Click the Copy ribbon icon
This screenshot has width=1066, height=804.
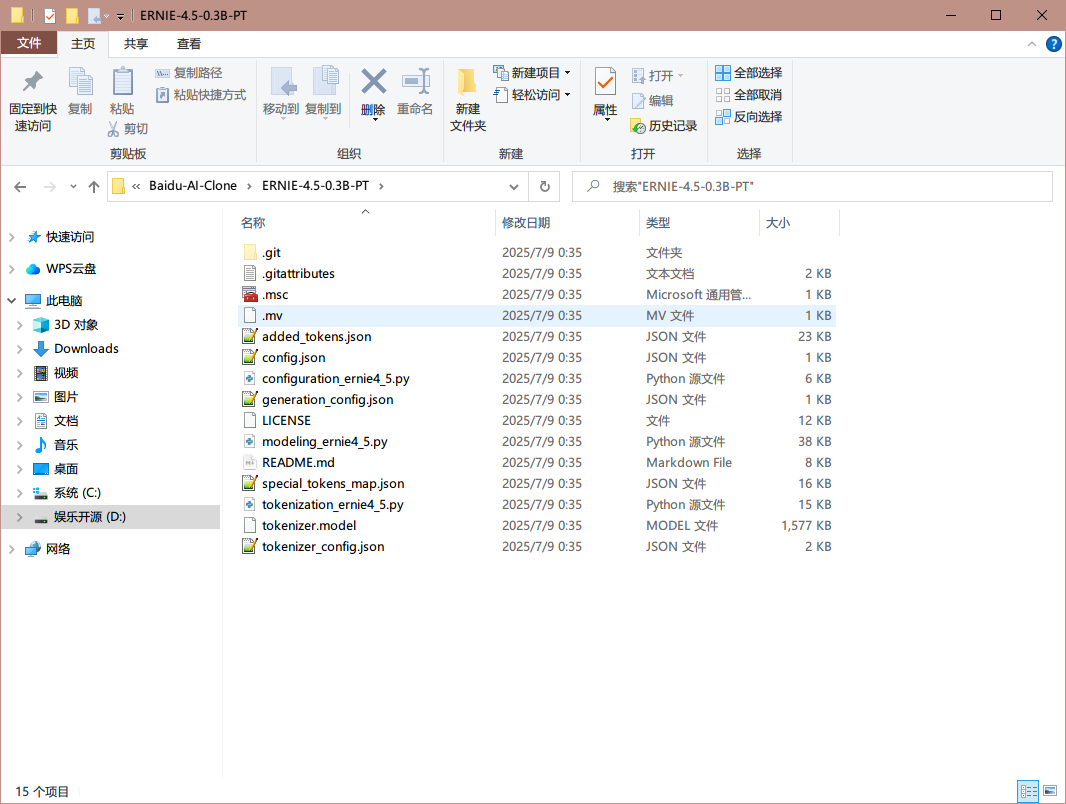pos(80,82)
